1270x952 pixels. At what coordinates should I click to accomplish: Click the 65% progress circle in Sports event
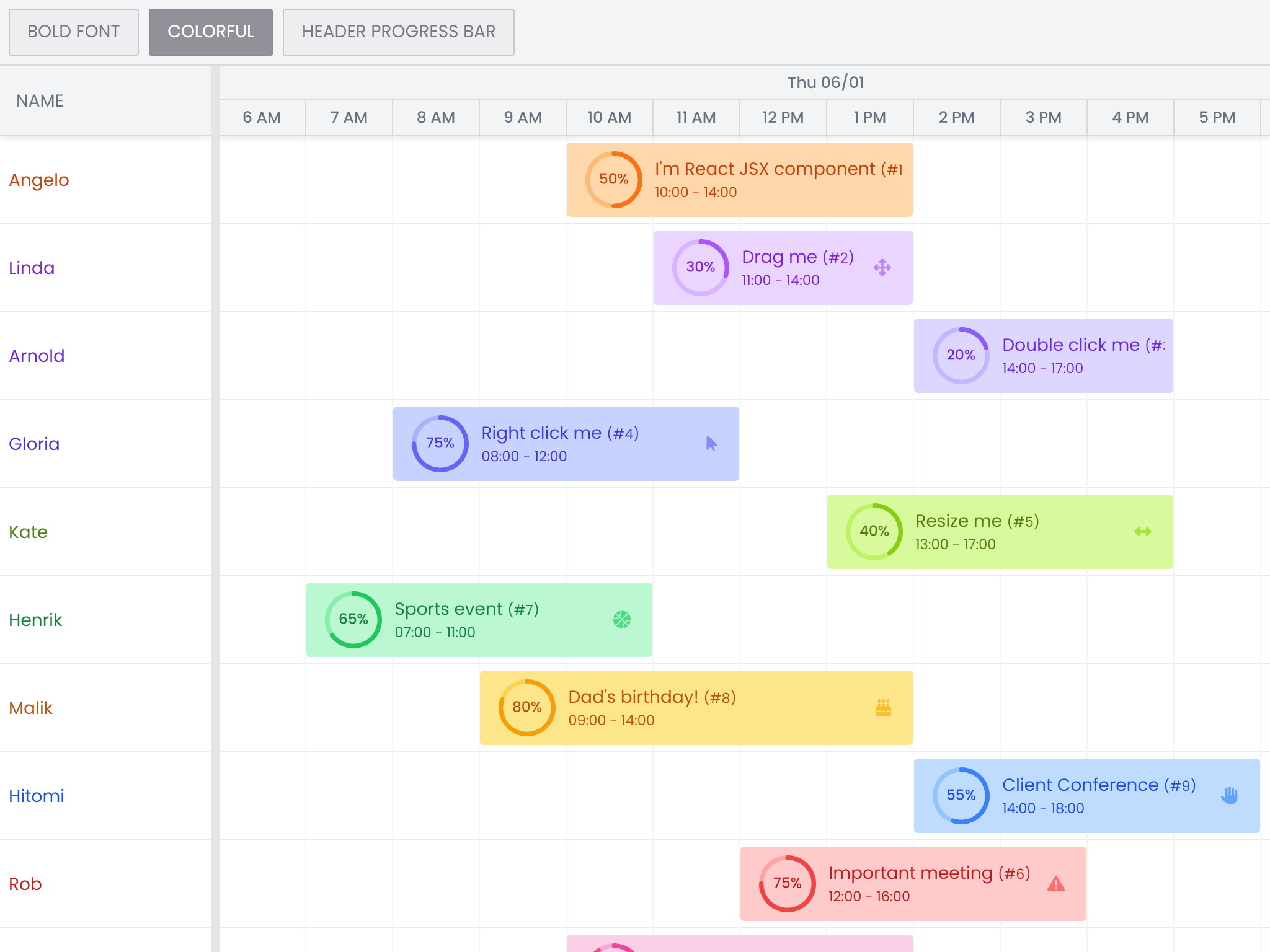point(353,620)
